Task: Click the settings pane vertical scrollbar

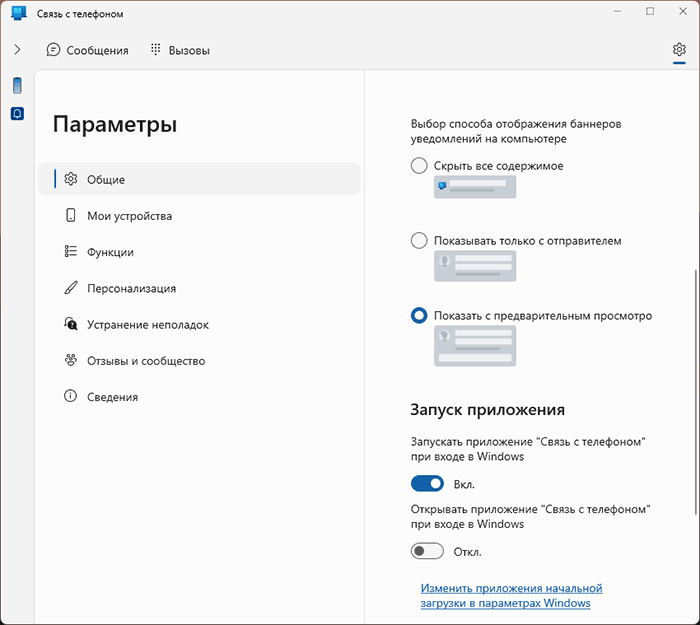Action: click(x=696, y=392)
